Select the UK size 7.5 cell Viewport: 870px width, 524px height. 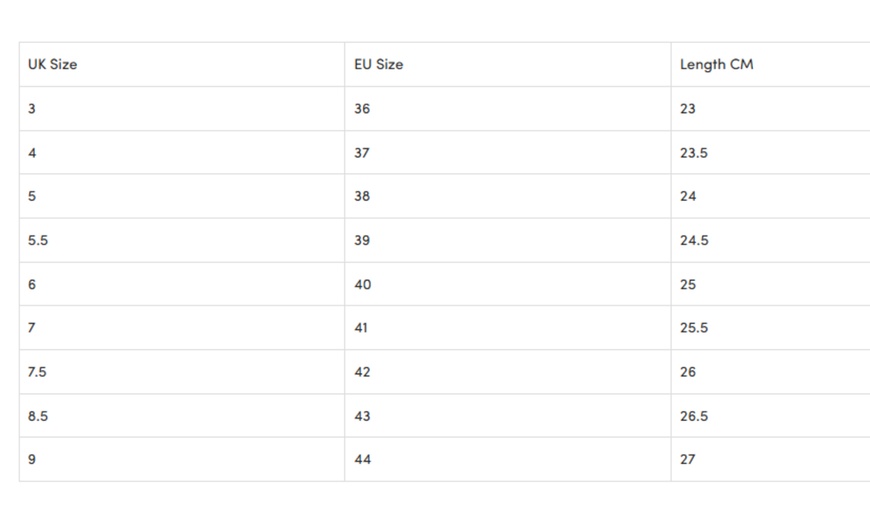coord(38,371)
